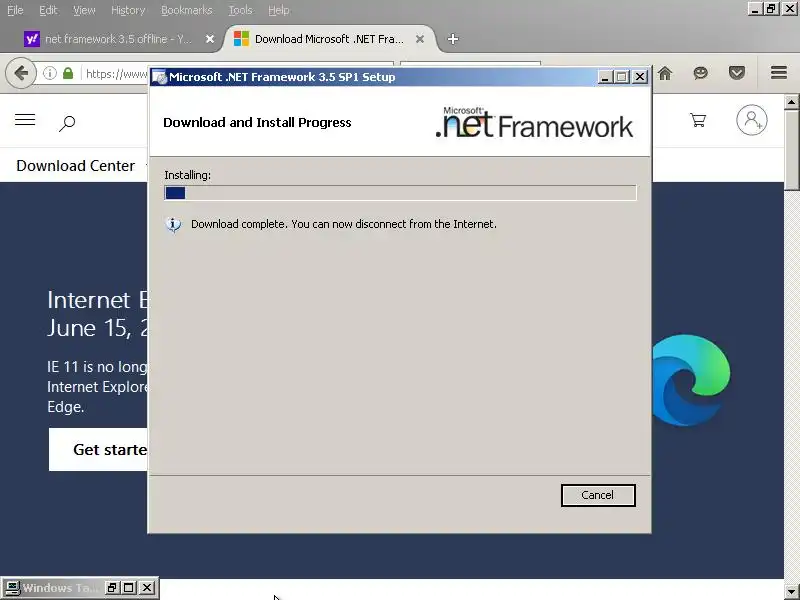
Task: Open the Edit menu
Action: click(48, 10)
